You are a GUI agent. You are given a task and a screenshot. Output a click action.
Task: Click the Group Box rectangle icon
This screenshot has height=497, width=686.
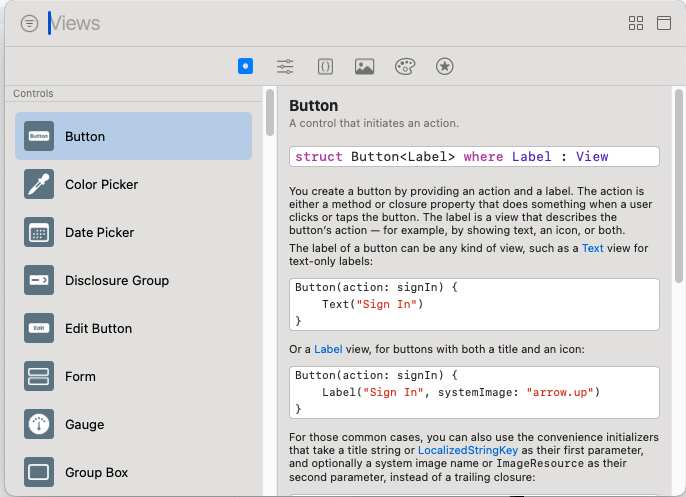click(x=39, y=472)
